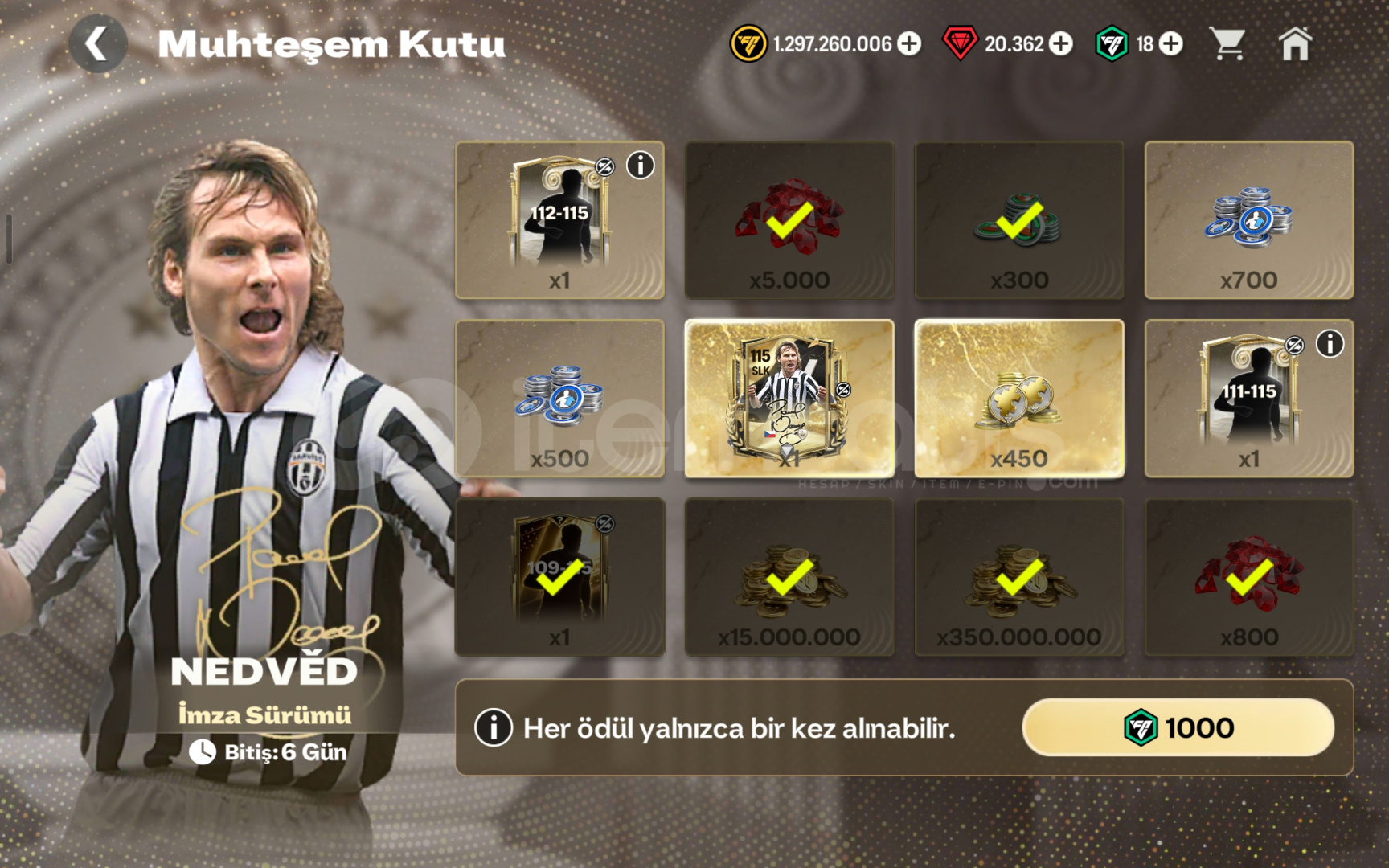Add more green tokens with plus icon
Image resolution: width=1389 pixels, height=868 pixels.
click(x=1171, y=43)
